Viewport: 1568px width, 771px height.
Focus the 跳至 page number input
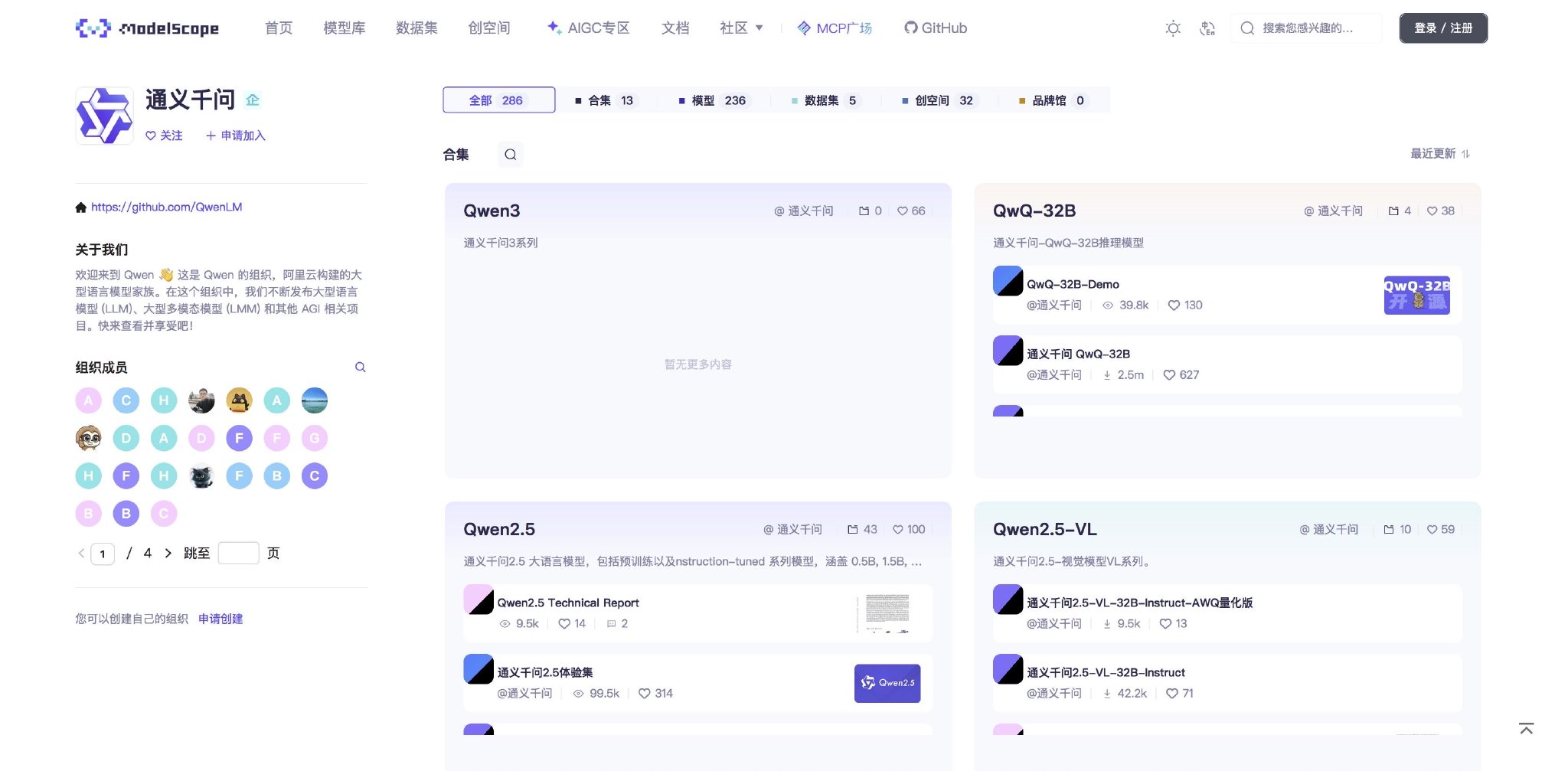[x=238, y=553]
